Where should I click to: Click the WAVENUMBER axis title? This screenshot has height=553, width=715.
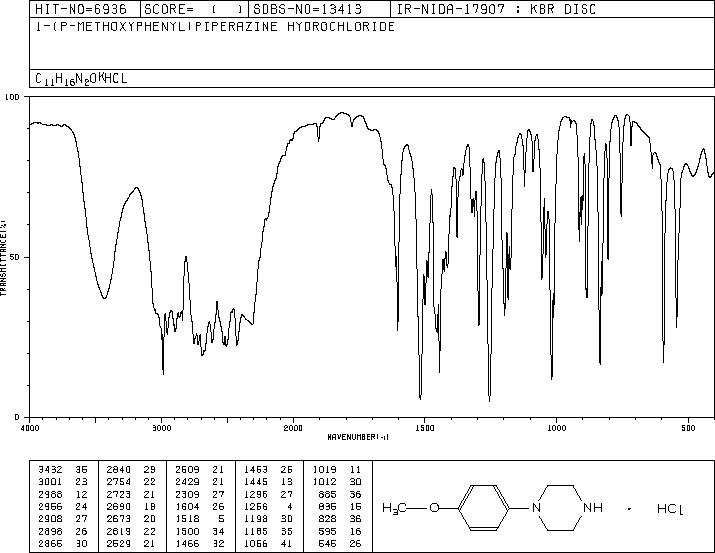[357, 437]
